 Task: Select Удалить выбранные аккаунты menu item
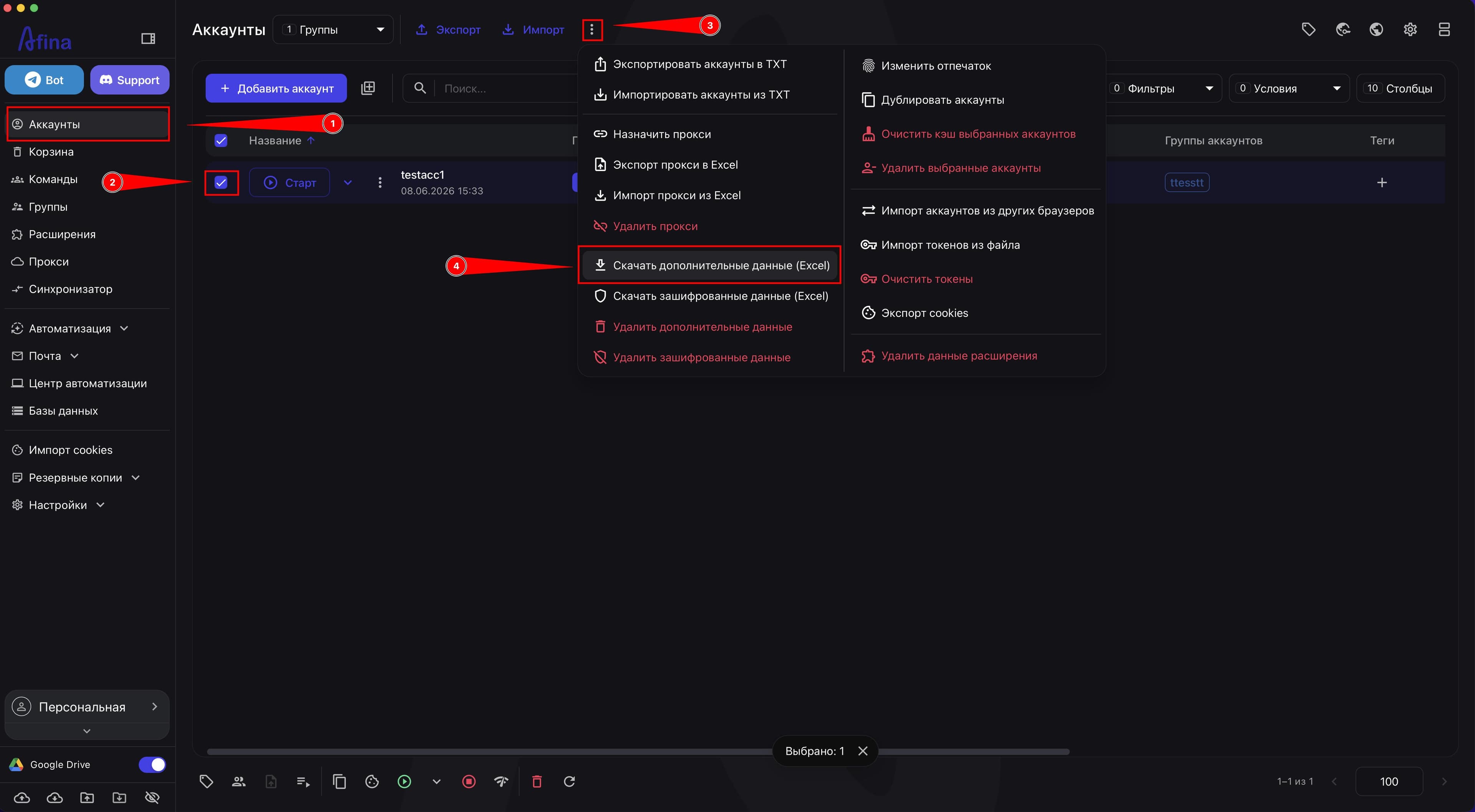(976, 168)
